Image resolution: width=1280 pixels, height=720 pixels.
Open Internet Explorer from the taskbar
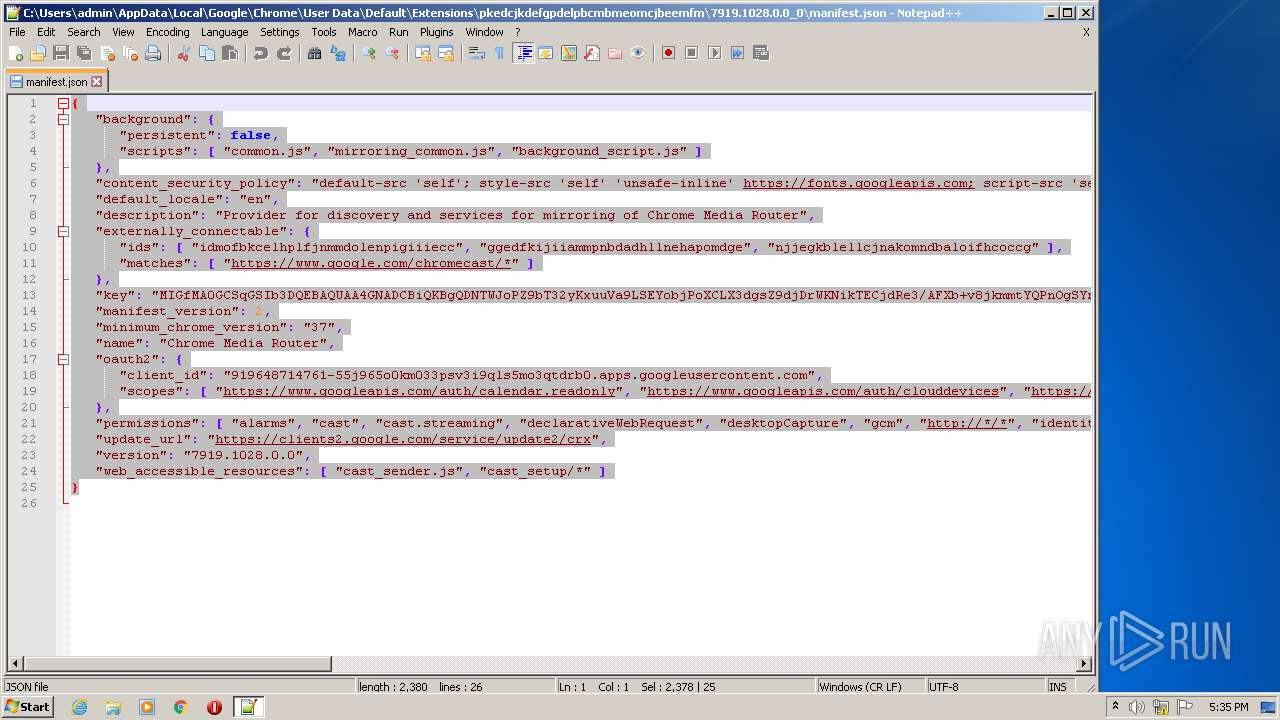[79, 707]
